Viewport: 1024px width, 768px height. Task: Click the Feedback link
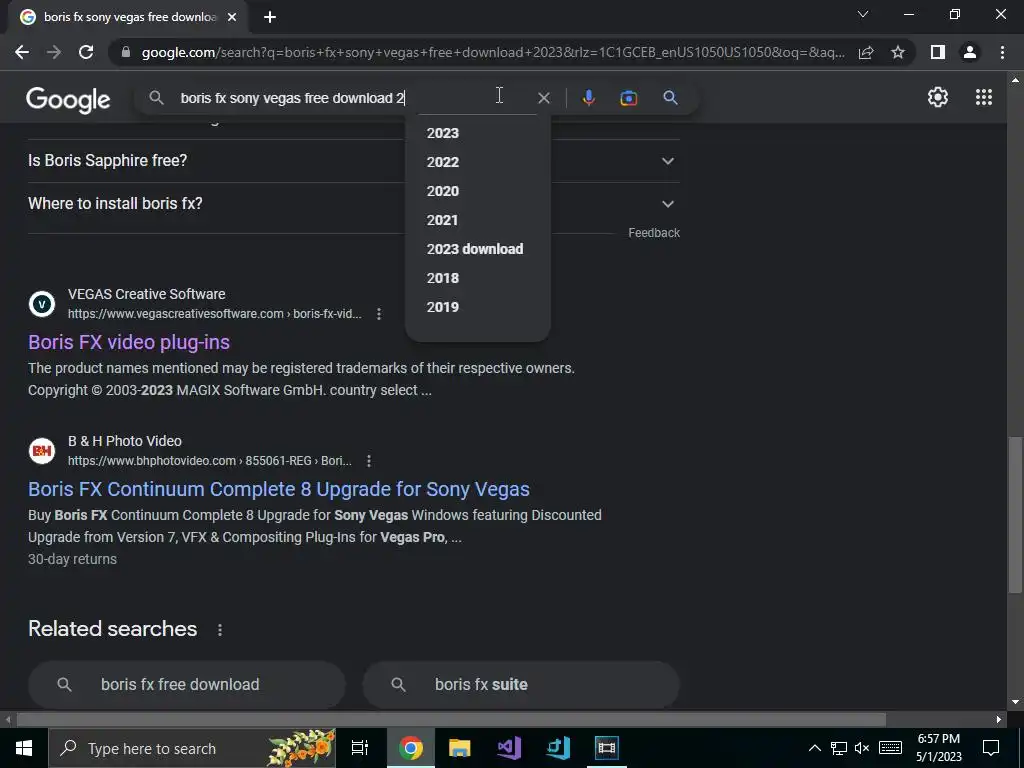click(654, 233)
